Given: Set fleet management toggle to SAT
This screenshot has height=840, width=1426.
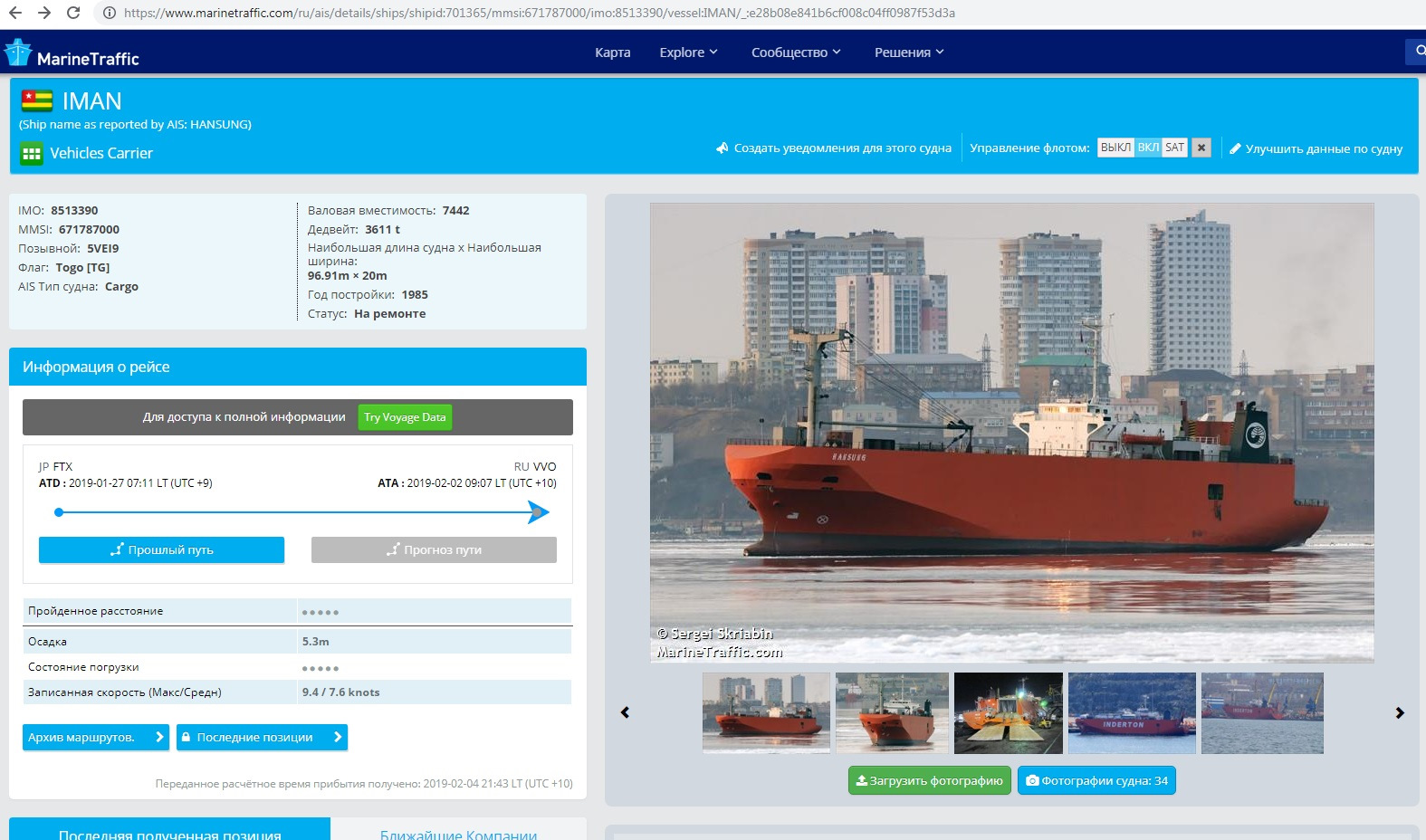Looking at the screenshot, I should coord(1174,148).
